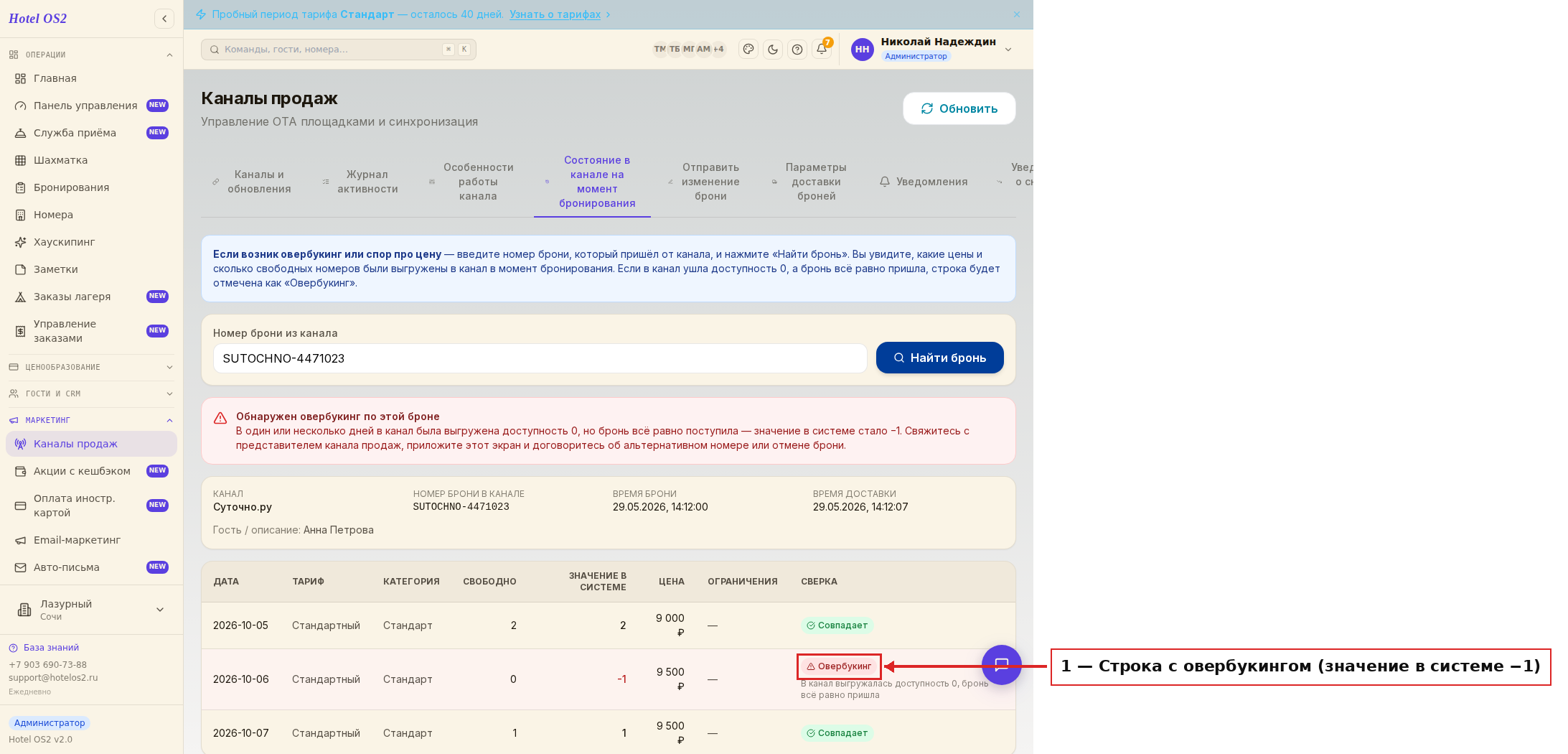Expand the ЦЕНООБРАЗОВАНИЕ section
This screenshot has width=1568, height=754.
point(91,367)
